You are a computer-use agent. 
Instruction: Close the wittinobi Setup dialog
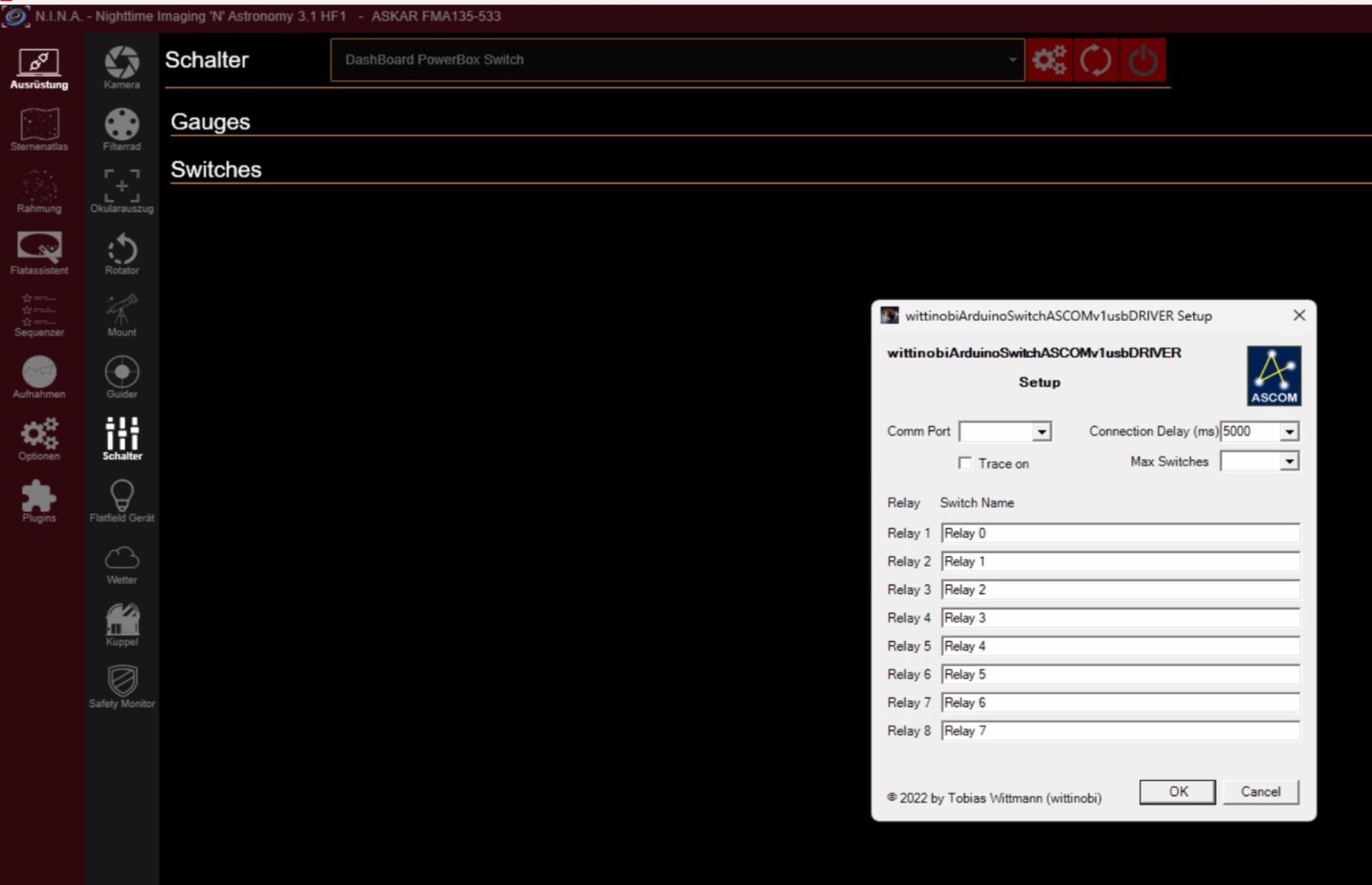pyautogui.click(x=1299, y=315)
